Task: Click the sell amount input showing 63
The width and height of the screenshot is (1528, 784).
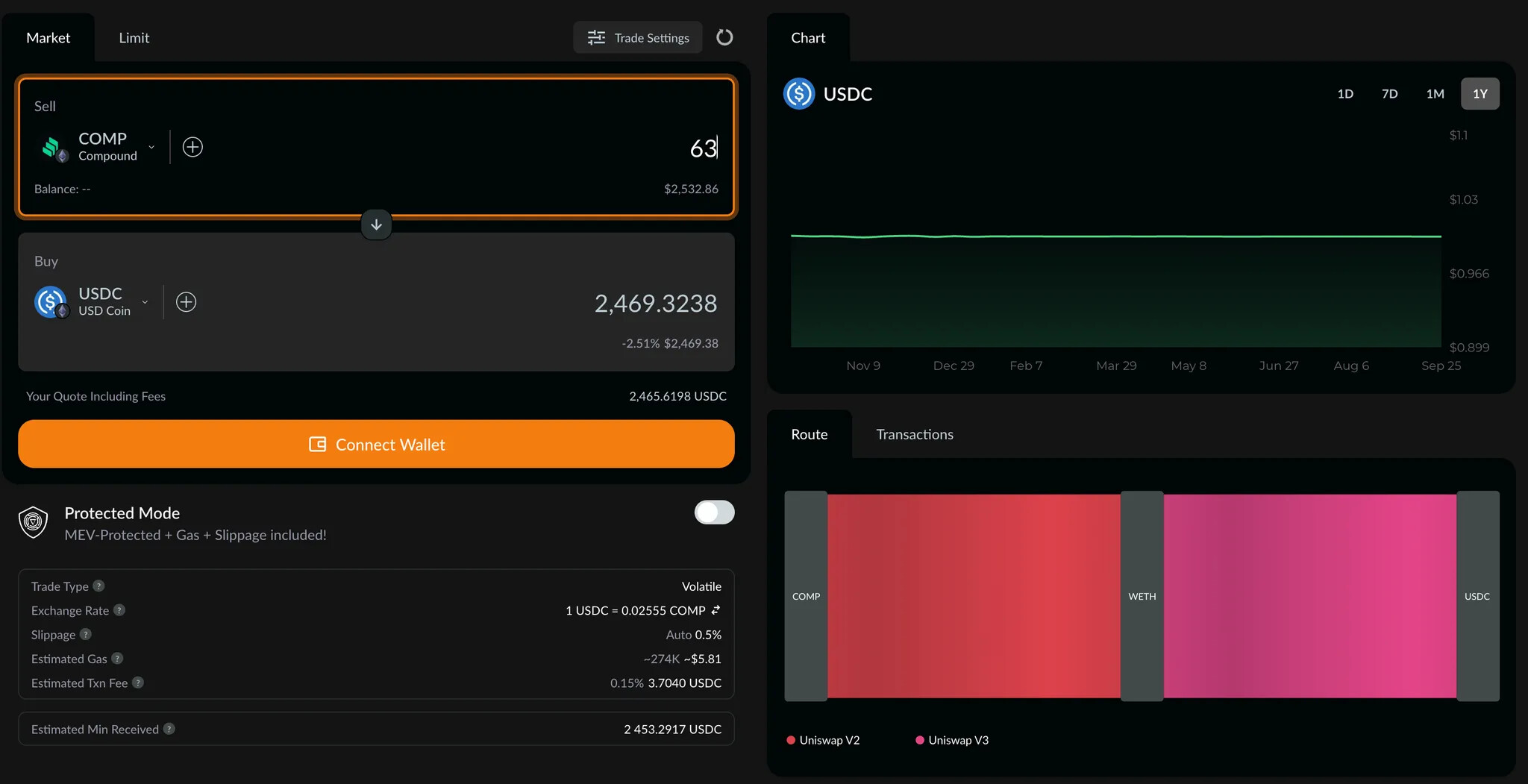Action: pyautogui.click(x=703, y=148)
